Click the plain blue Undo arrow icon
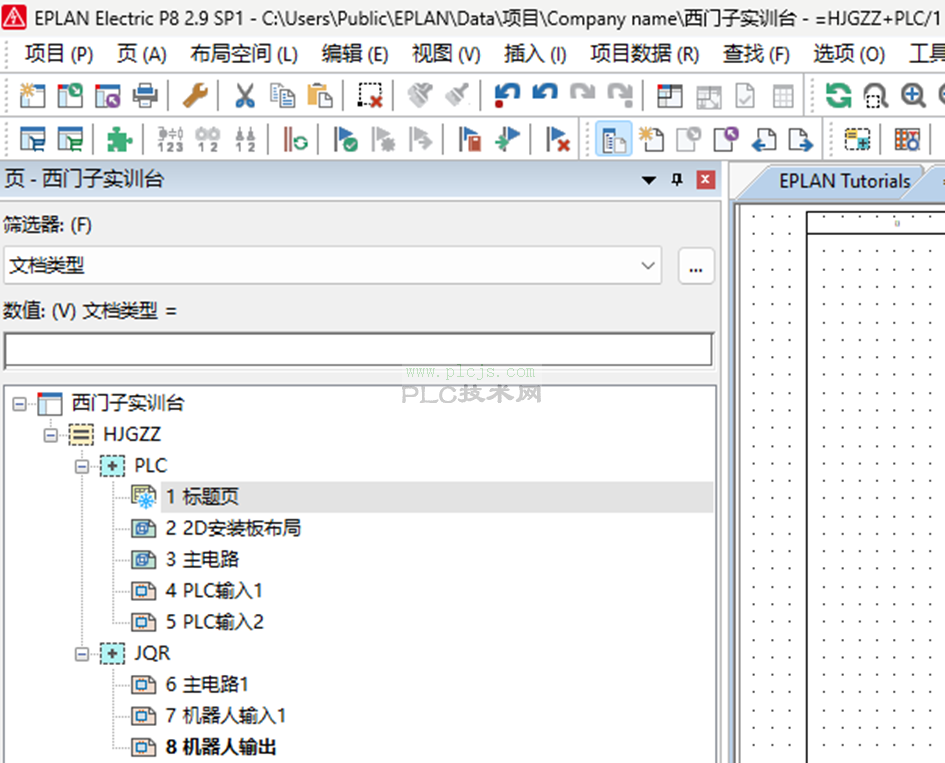Viewport: 945px width, 763px height. click(x=545, y=94)
